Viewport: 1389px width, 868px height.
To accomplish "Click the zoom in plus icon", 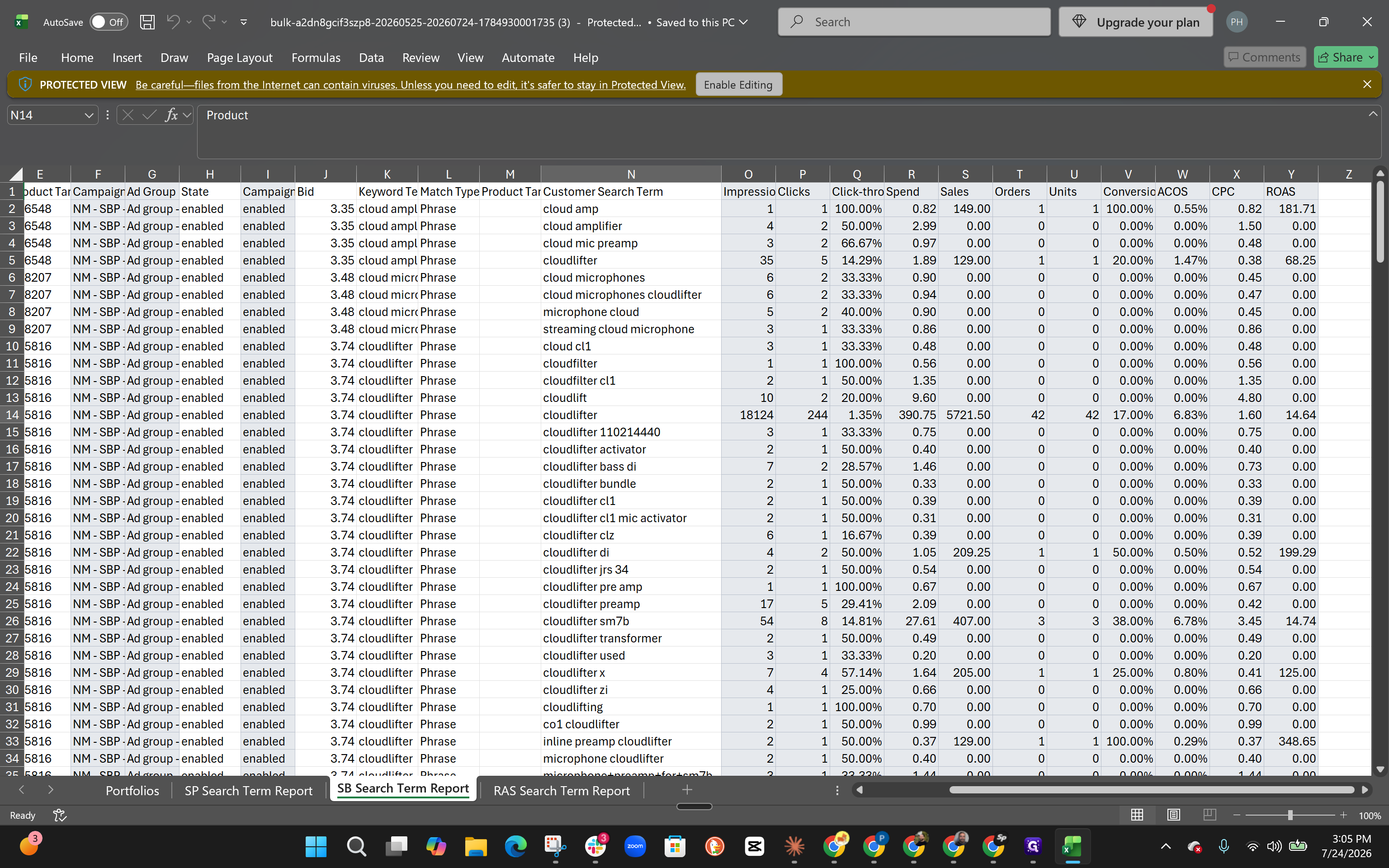I will pyautogui.click(x=1343, y=815).
